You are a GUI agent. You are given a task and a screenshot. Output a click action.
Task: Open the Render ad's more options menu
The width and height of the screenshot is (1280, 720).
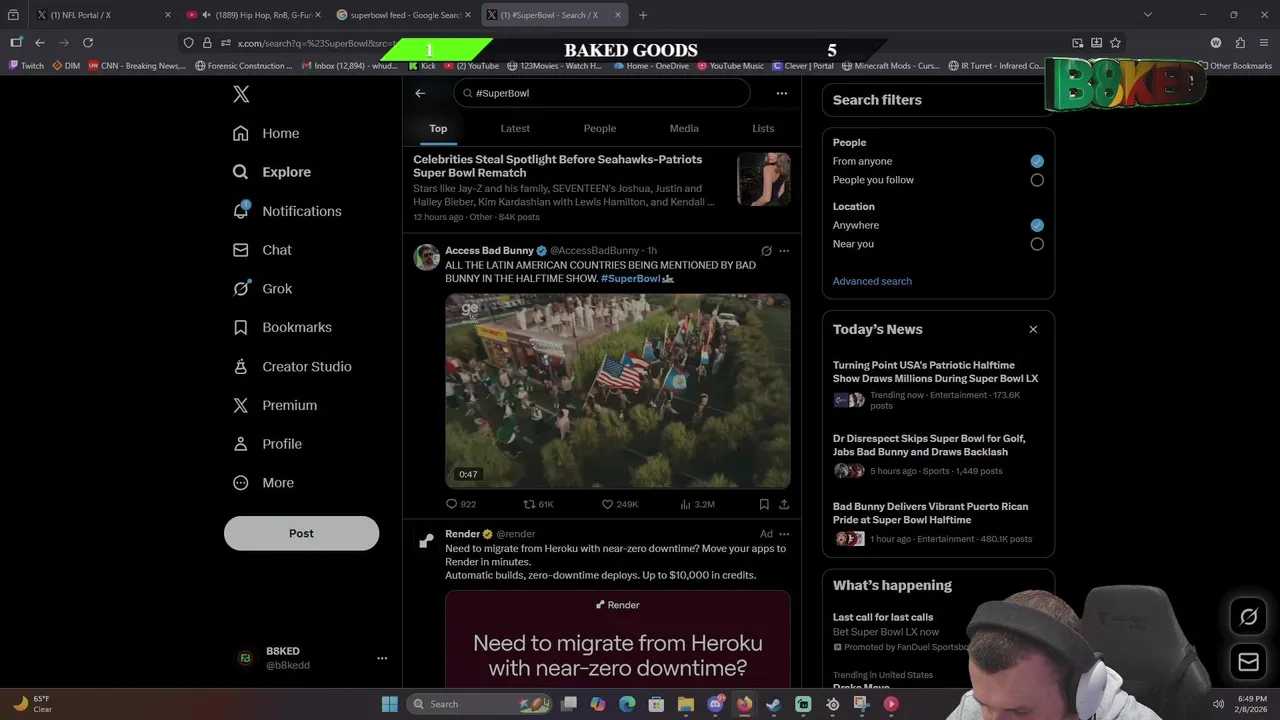[784, 534]
